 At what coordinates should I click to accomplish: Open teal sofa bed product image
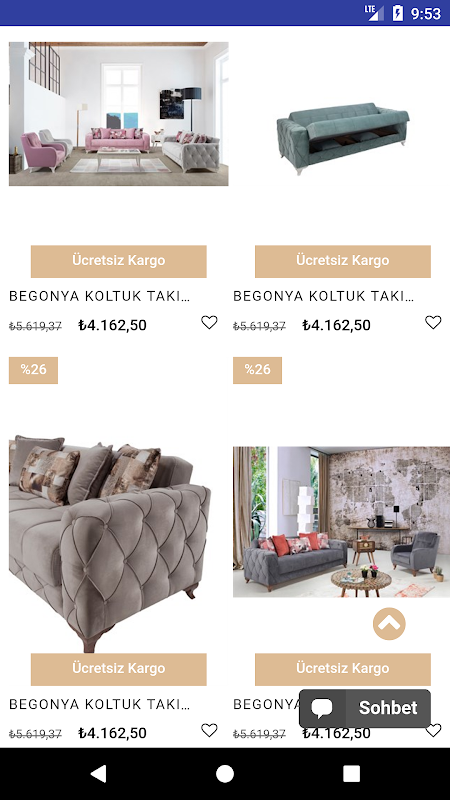click(342, 138)
